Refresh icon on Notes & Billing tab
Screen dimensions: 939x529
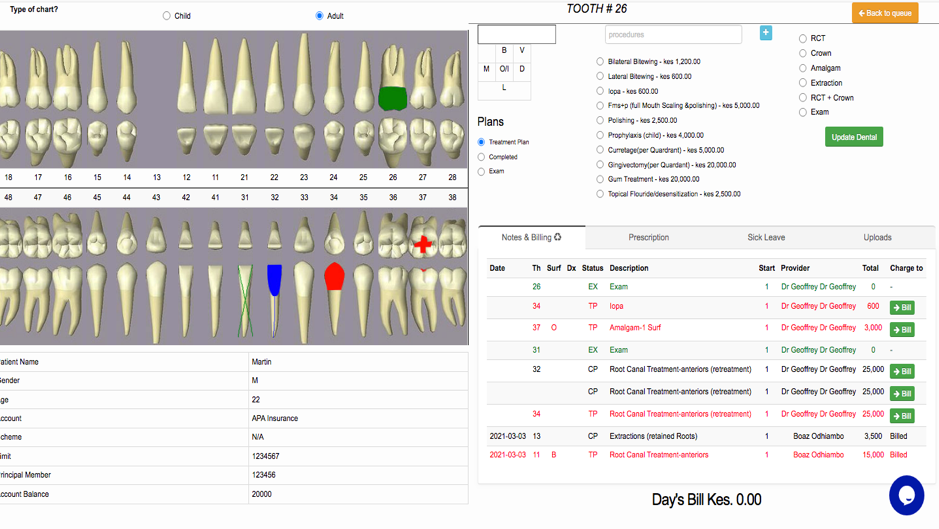coord(558,238)
